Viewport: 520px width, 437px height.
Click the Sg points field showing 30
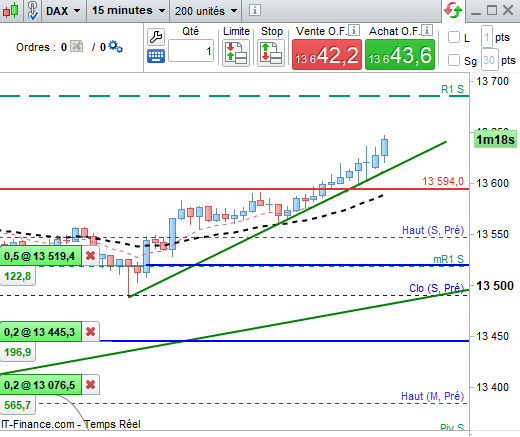pos(489,60)
